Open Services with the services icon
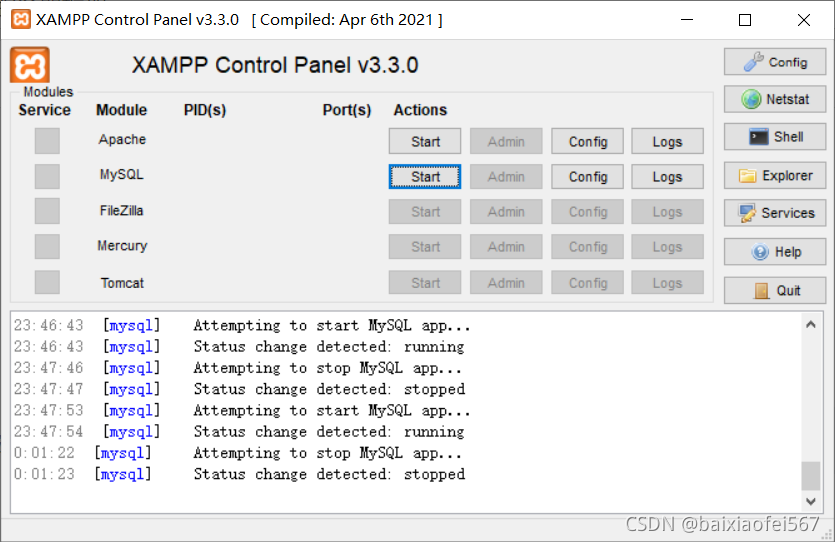The image size is (835, 542). (x=775, y=213)
